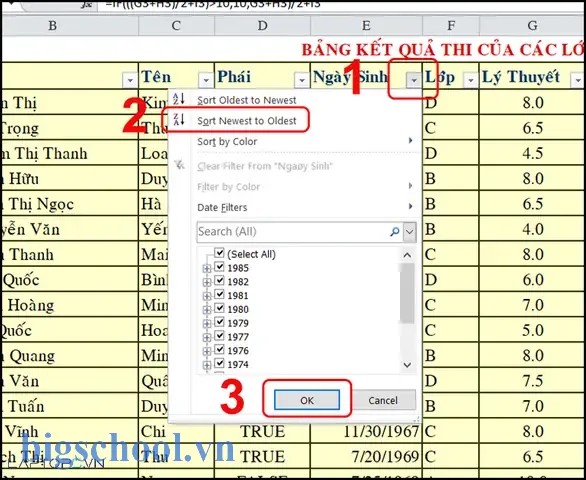Expand the 1979 year node
This screenshot has width=586, height=480.
coord(207,324)
